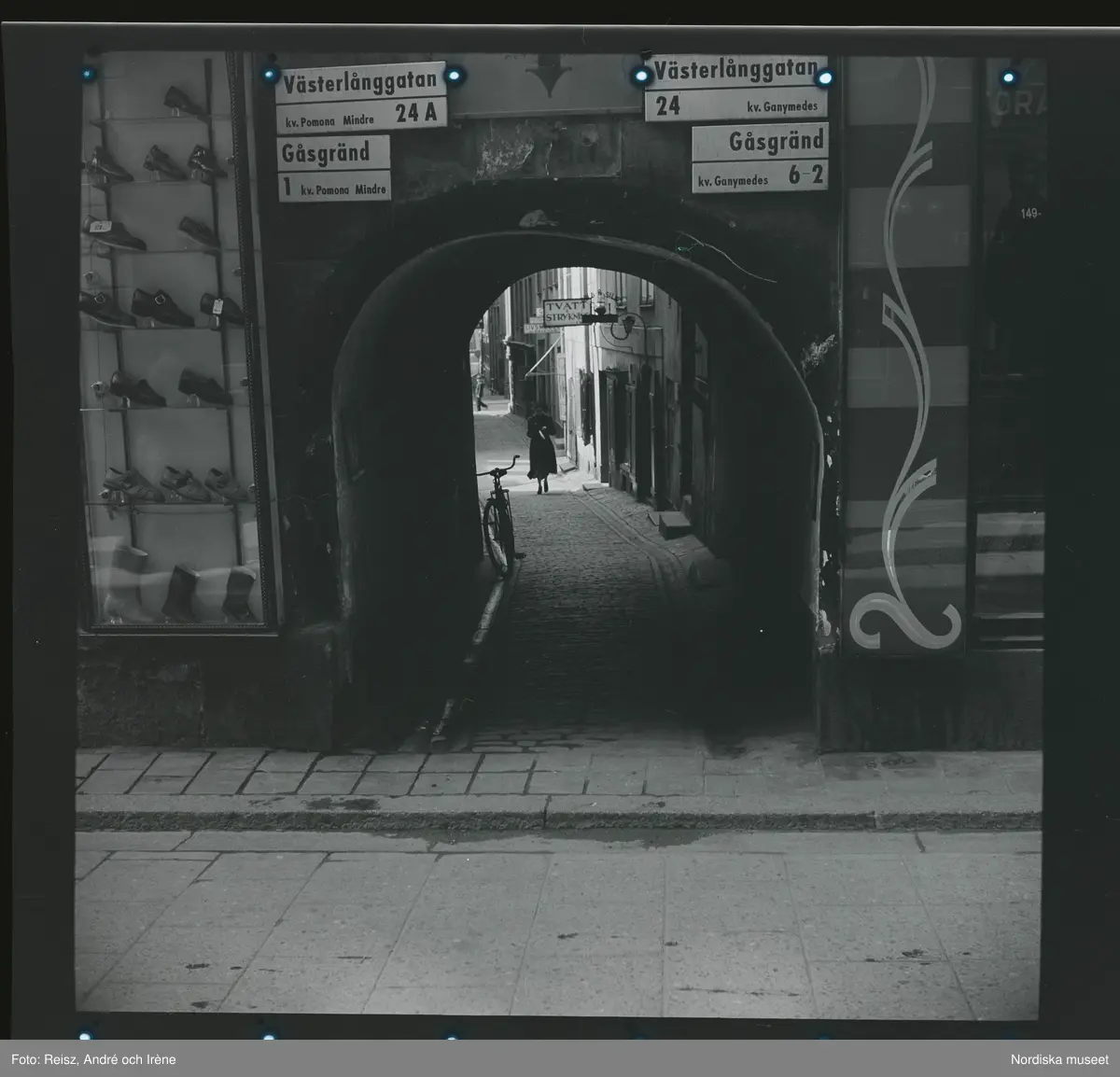Click the top shoe in the display window
The height and width of the screenshot is (1077, 1120).
click(182, 100)
